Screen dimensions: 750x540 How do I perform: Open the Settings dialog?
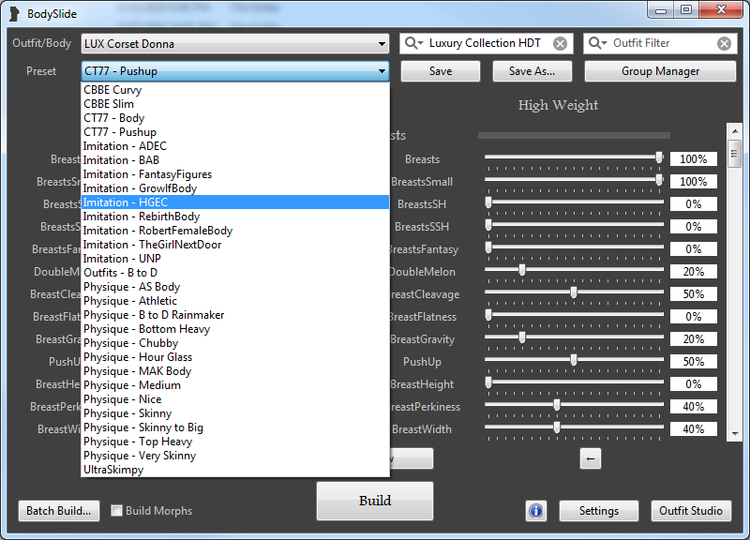[598, 511]
